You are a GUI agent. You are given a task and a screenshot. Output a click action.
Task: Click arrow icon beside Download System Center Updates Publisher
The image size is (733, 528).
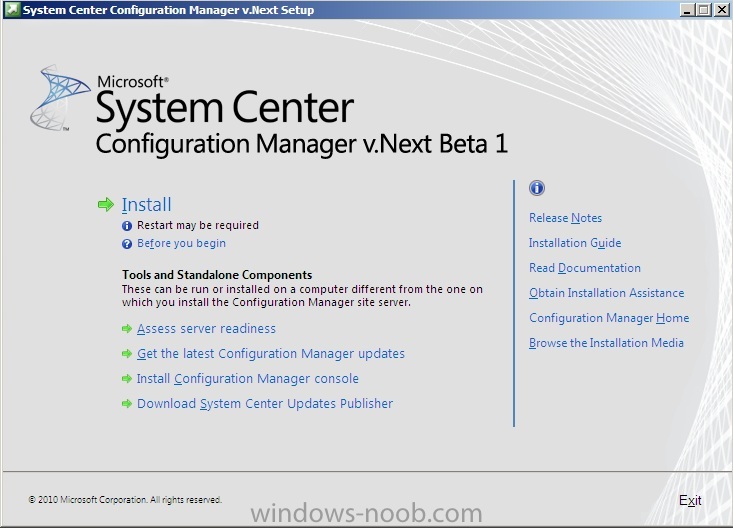tap(127, 403)
